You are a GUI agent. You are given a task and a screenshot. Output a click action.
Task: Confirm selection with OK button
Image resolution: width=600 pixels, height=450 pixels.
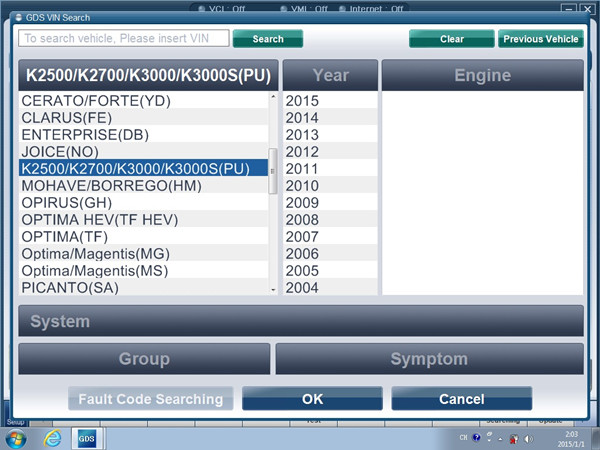(x=312, y=399)
